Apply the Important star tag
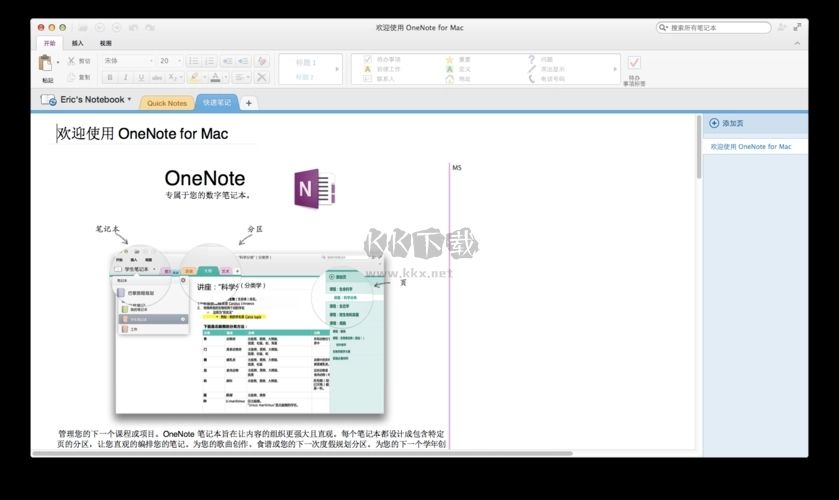Screen dimensions: 839x500 click(459, 59)
